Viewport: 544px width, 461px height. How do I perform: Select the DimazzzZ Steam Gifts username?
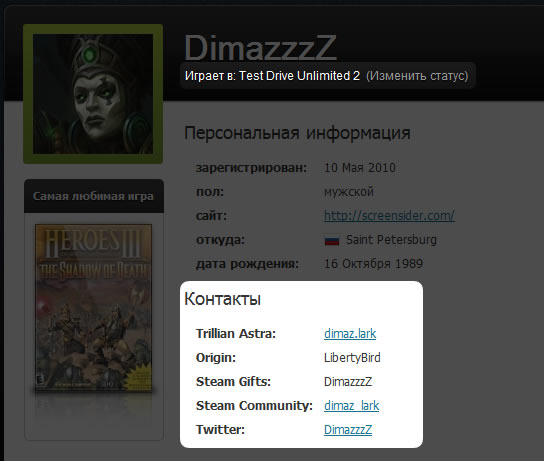pyautogui.click(x=348, y=382)
